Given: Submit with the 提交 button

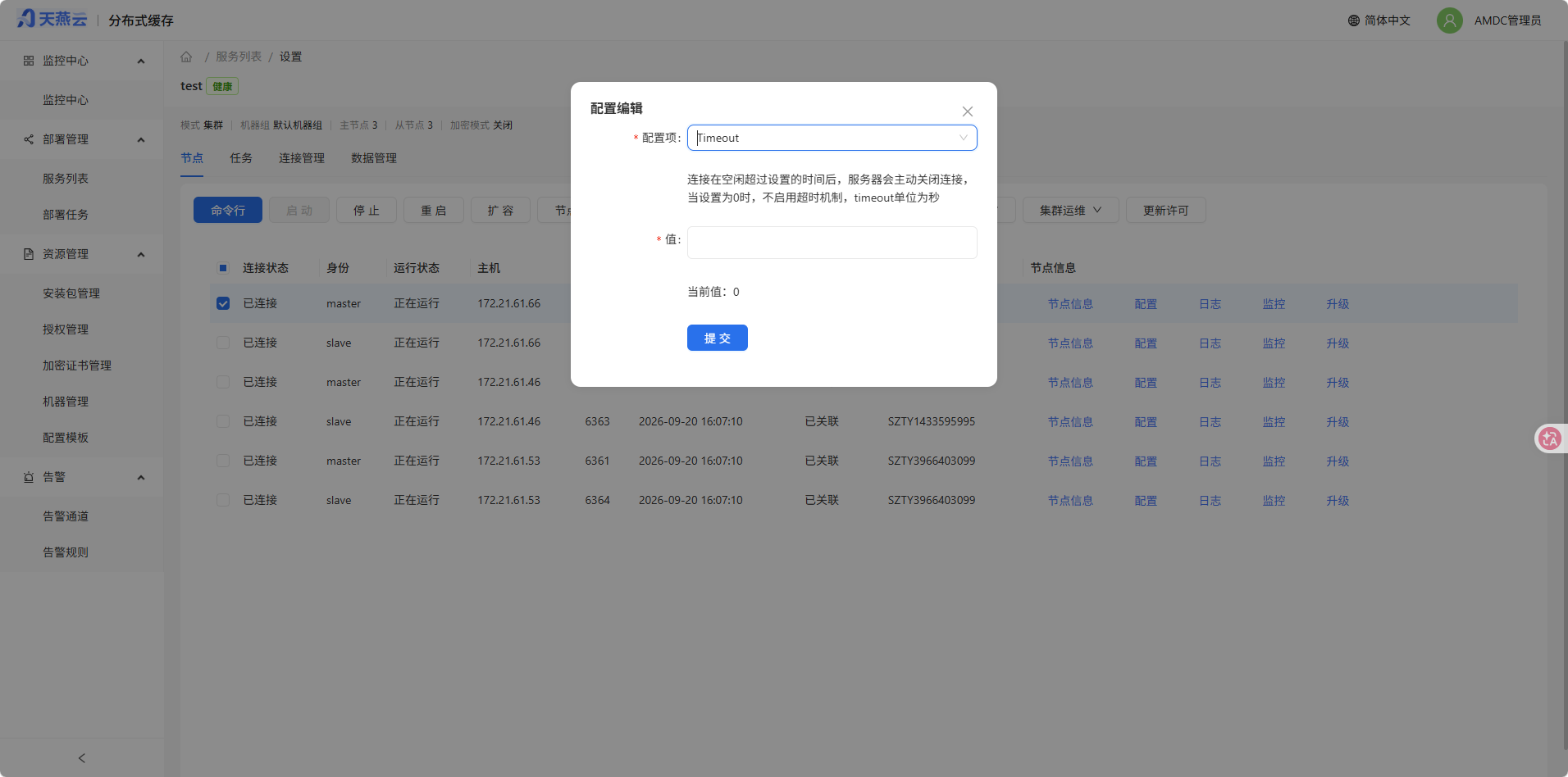Looking at the screenshot, I should tap(718, 338).
